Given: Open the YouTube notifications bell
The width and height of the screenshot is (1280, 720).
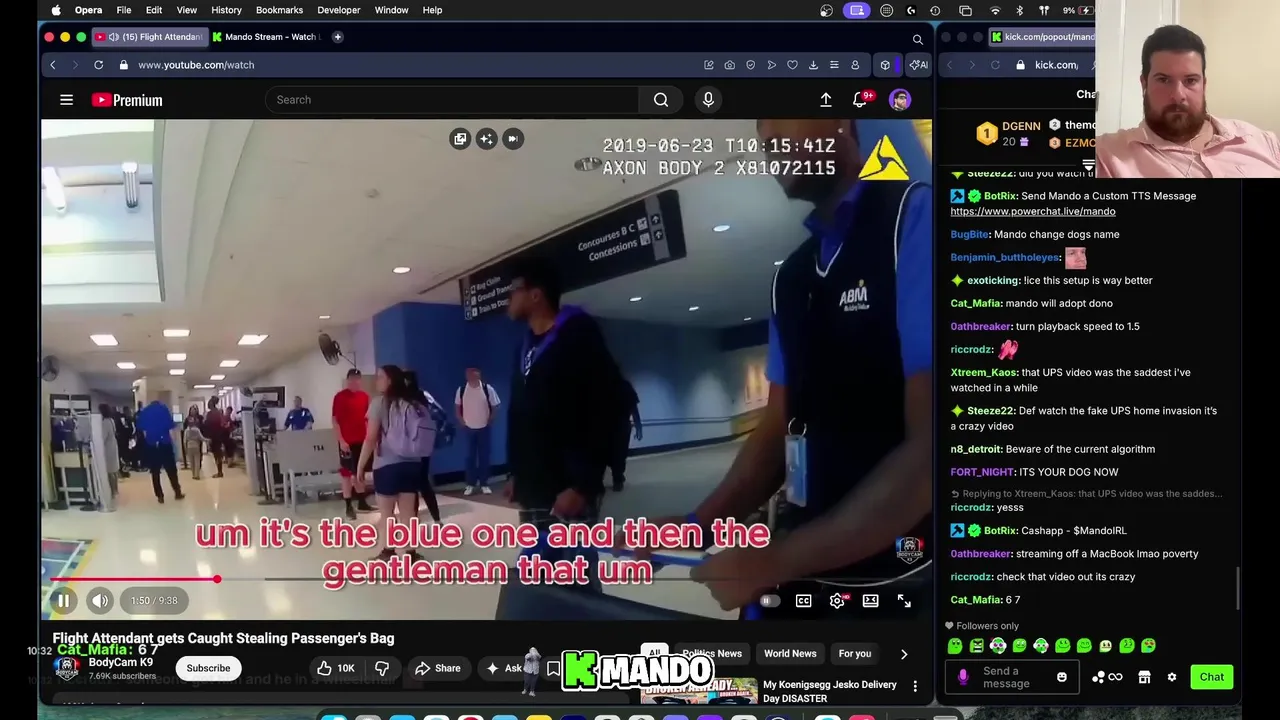Looking at the screenshot, I should coord(860,100).
